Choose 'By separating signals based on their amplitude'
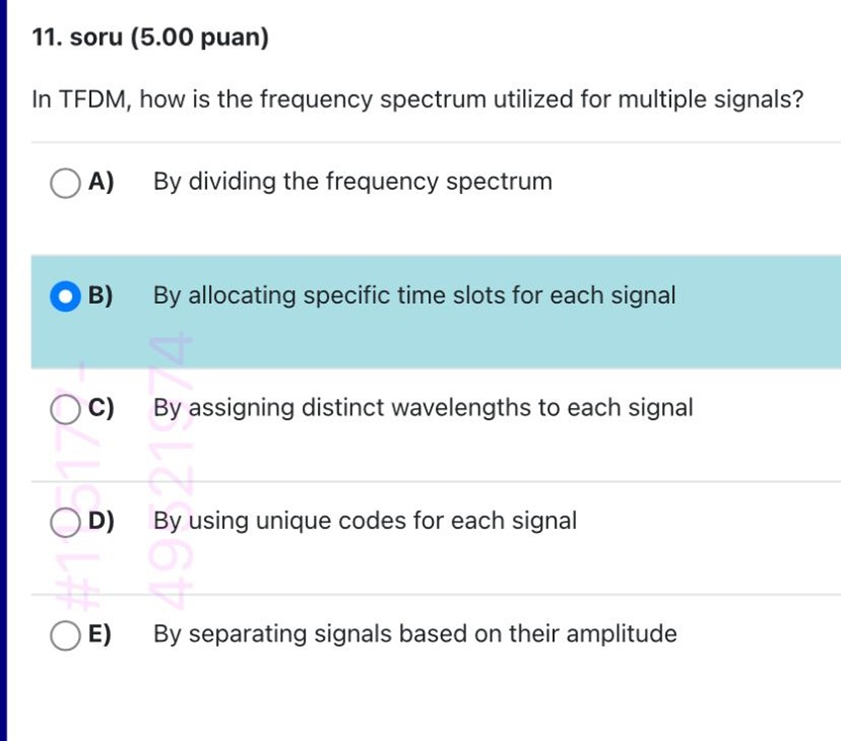Viewport: 841px width, 741px height. point(415,633)
